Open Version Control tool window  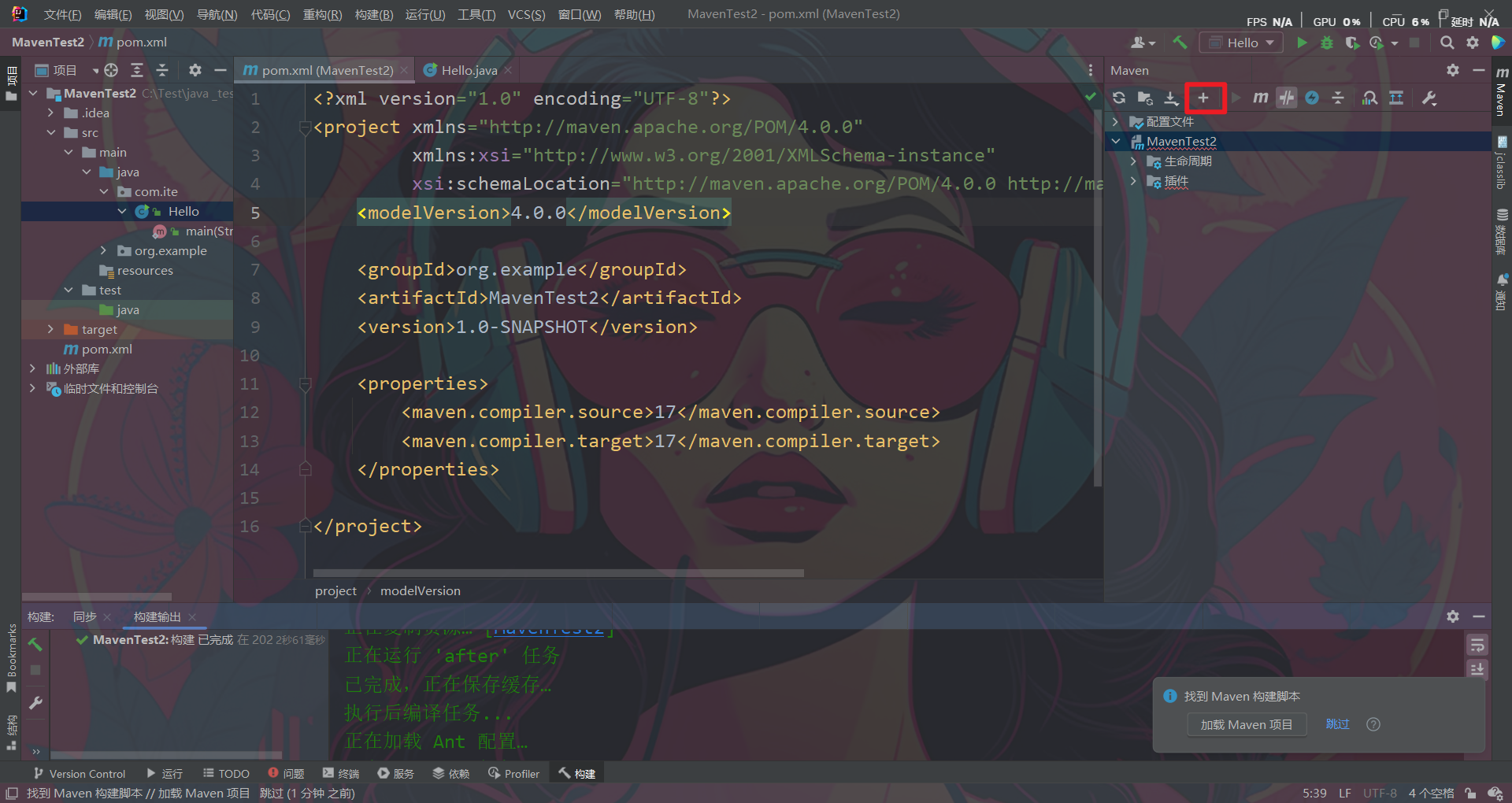pos(79,773)
